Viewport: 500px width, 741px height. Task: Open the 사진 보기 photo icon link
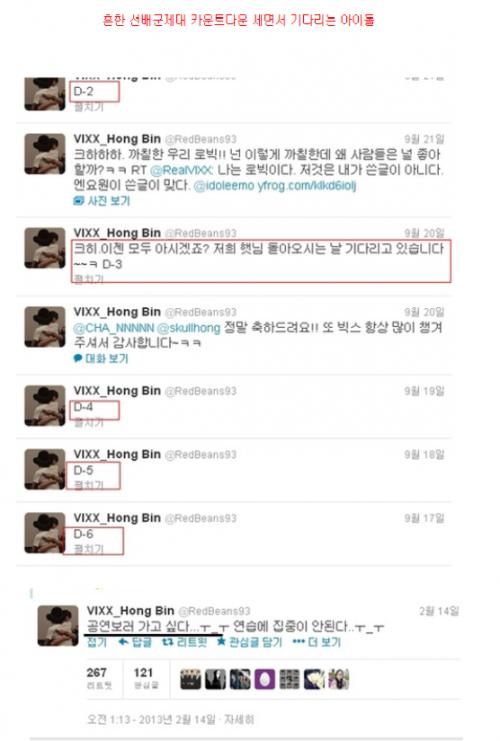[x=78, y=201]
